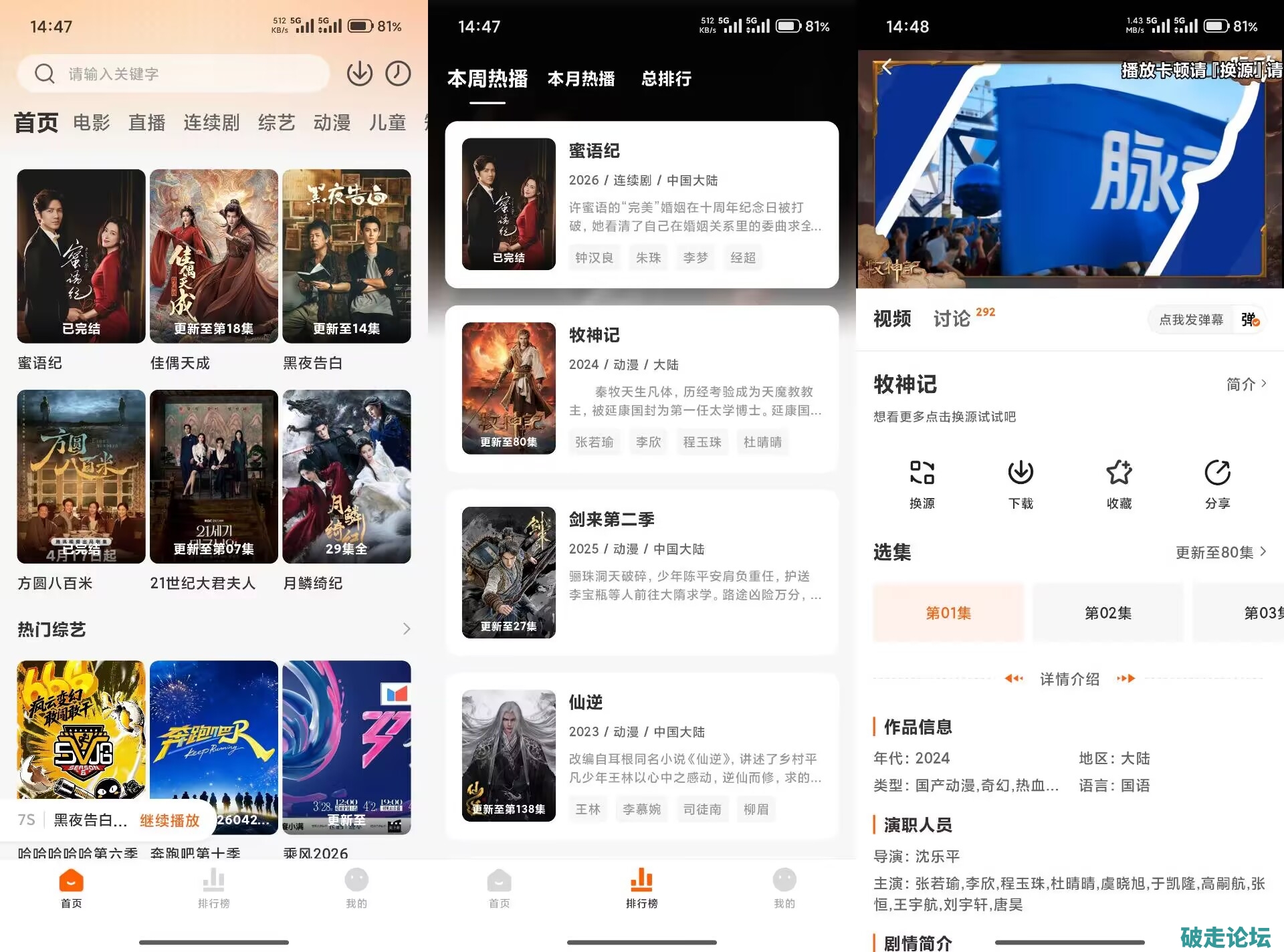Switch to 视频 tab on detail page

(892, 319)
